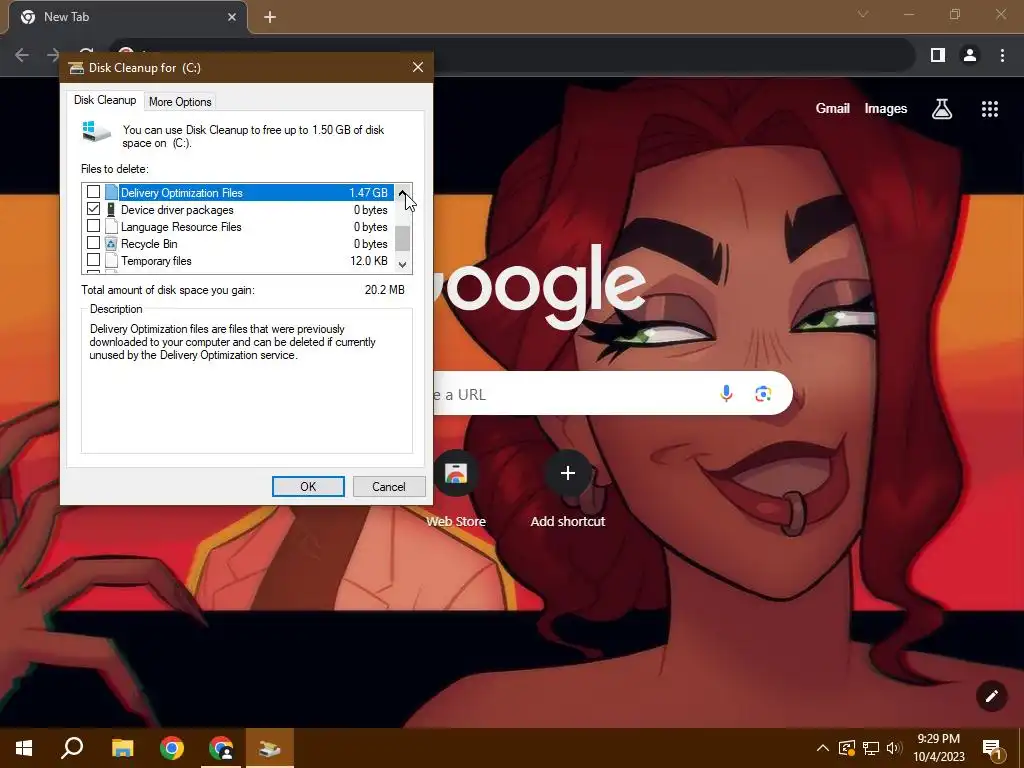Select the Delivery Optimization Files row

[238, 193]
